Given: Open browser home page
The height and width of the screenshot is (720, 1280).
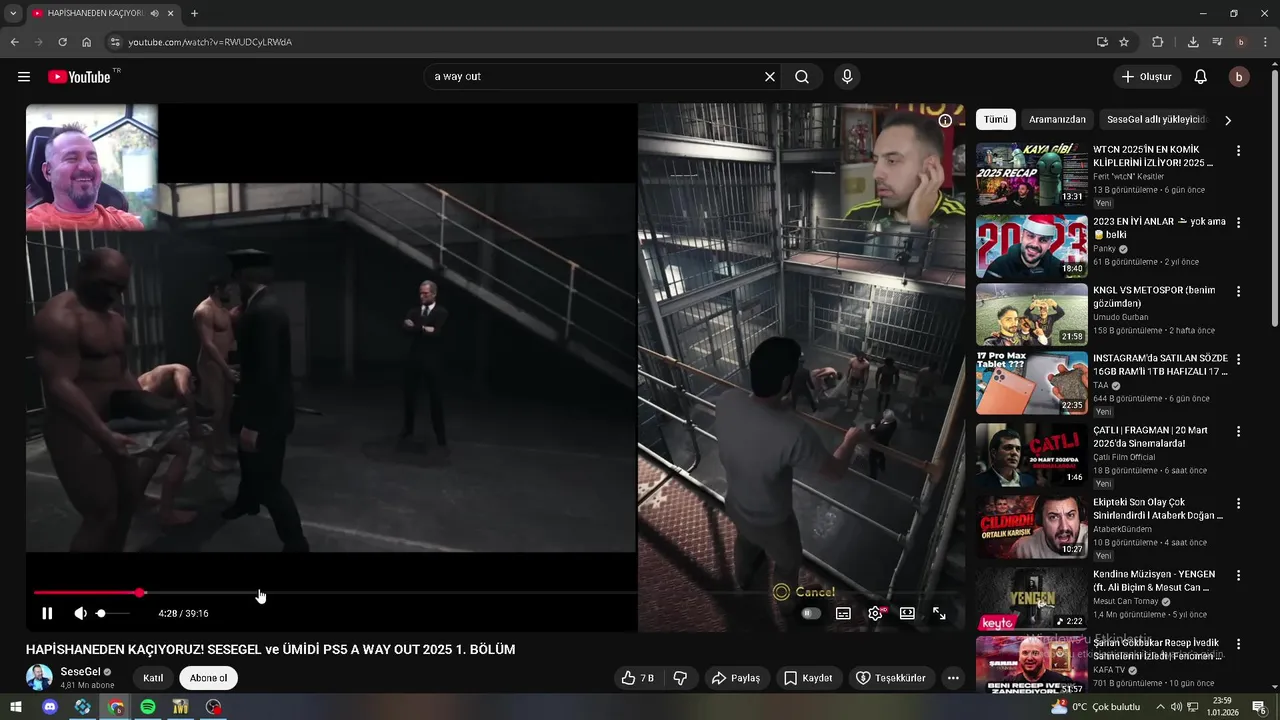Looking at the screenshot, I should click(x=86, y=42).
